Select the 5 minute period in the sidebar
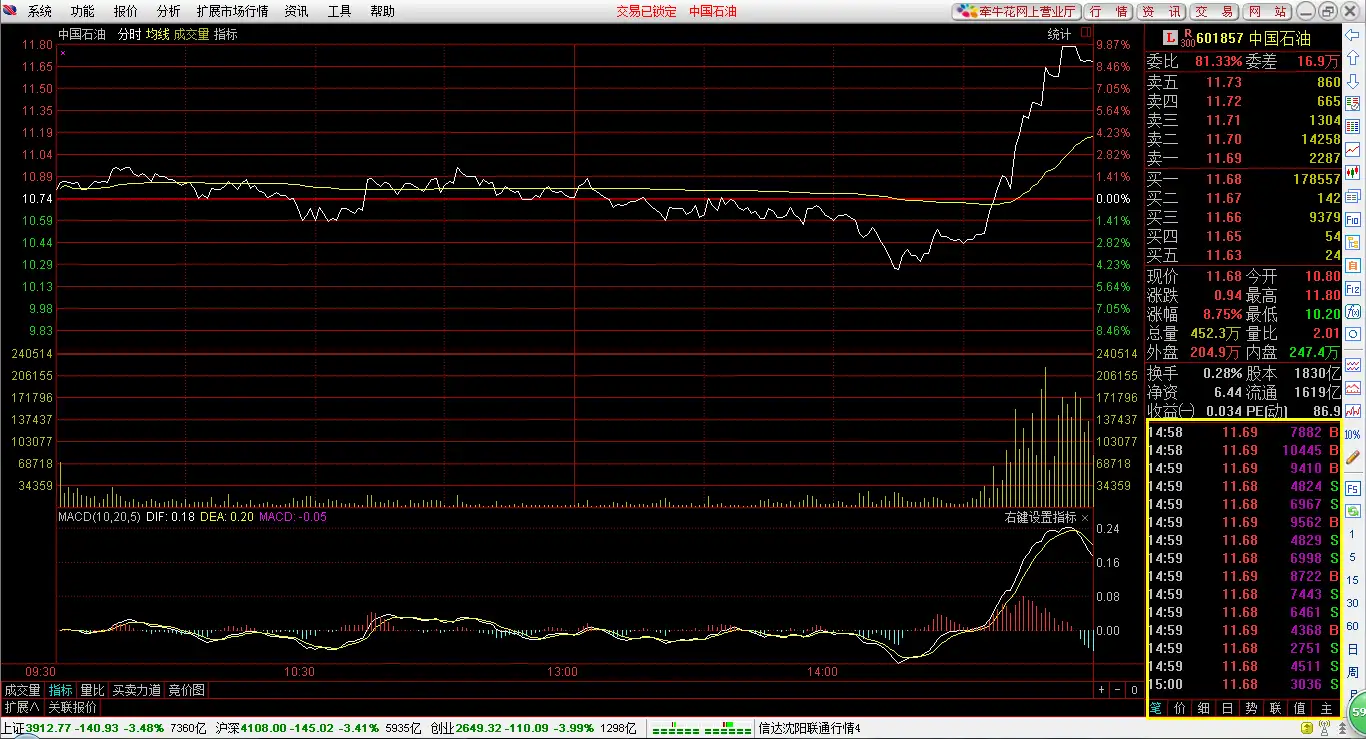 pyautogui.click(x=1353, y=558)
